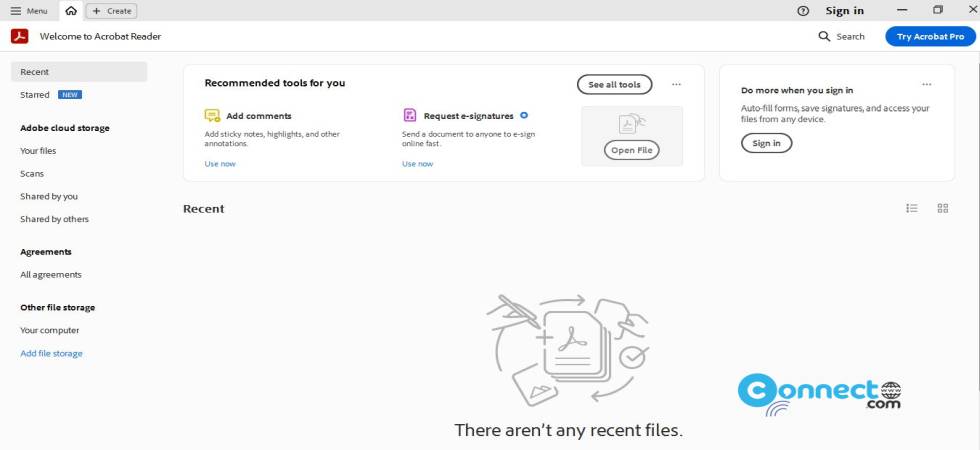Click the Add comments tool title
The height and width of the screenshot is (450, 980).
[259, 116]
